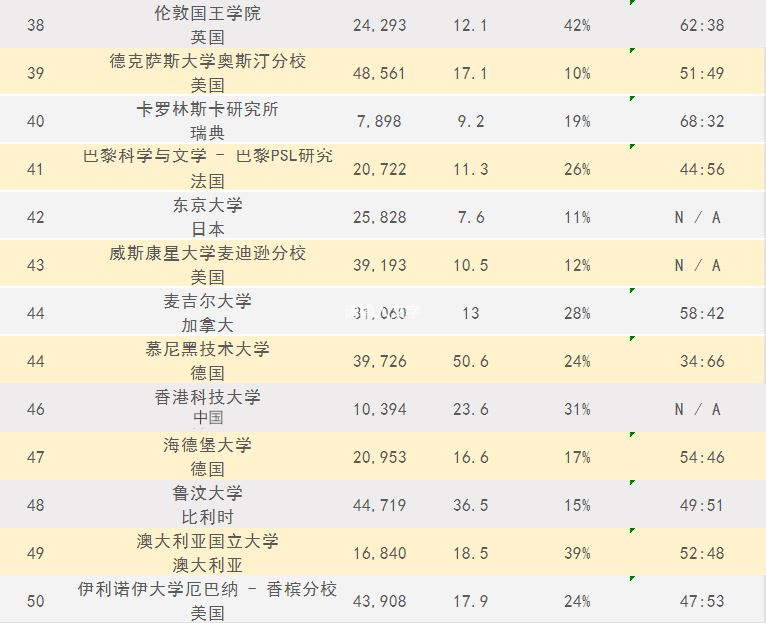Screen dimensions: 766x623
Task: Click ratio value 7.6
Action: click(471, 217)
